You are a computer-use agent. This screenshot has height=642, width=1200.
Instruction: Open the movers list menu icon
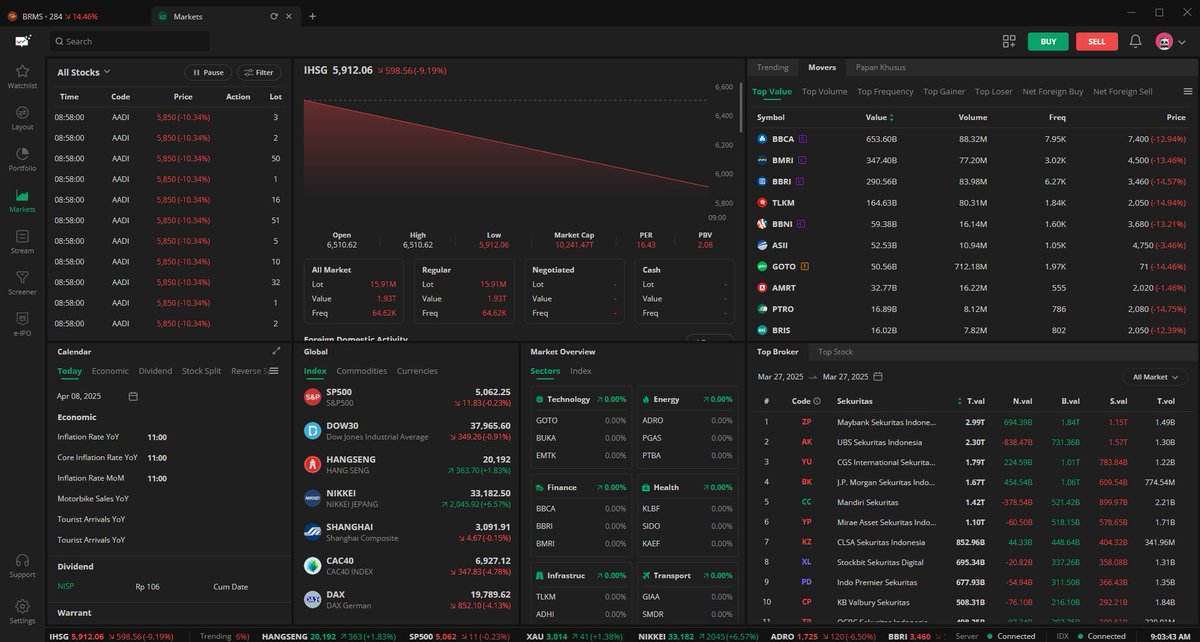pos(1187,91)
